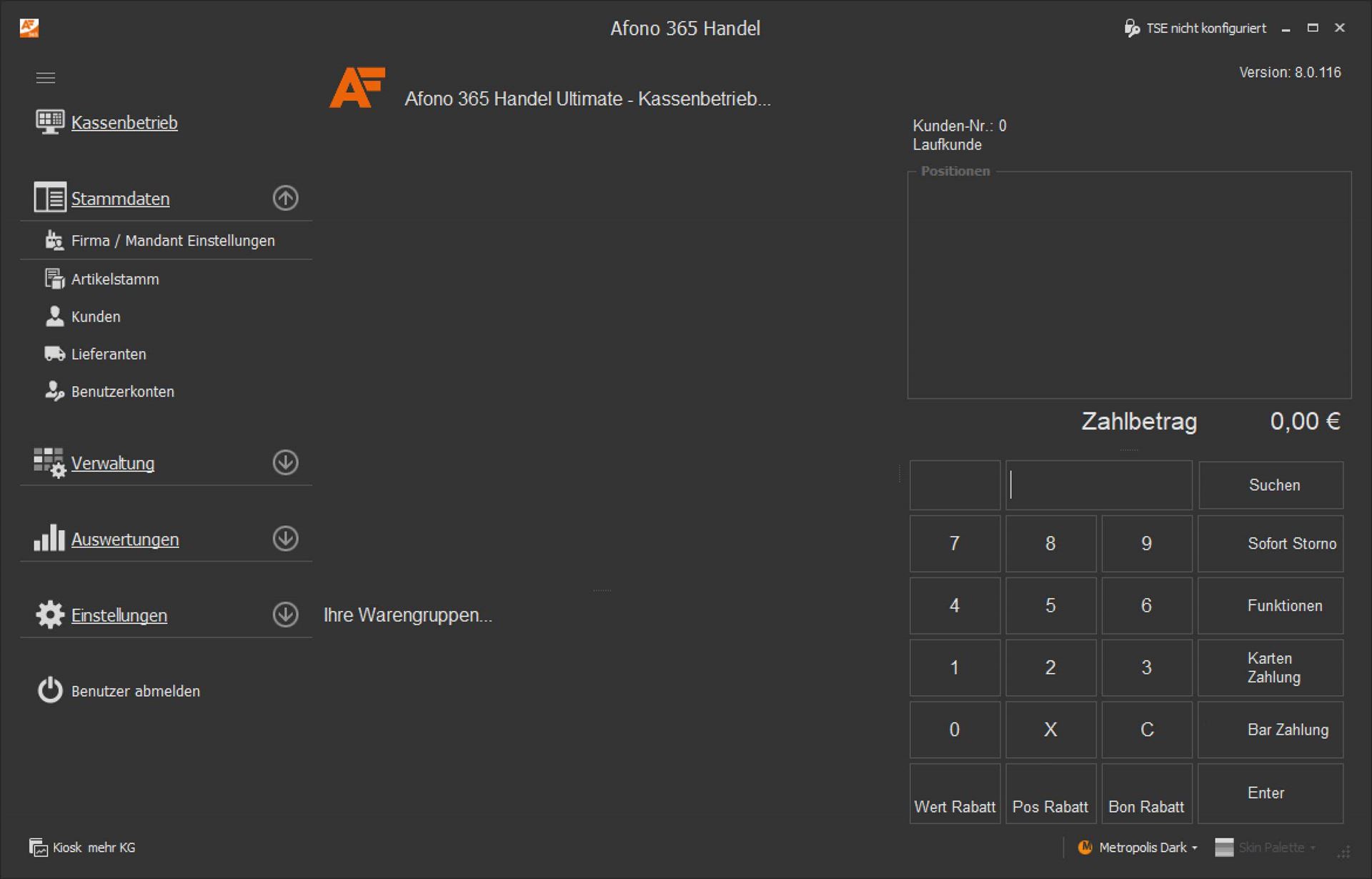The height and width of the screenshot is (879, 1372).
Task: Click the Skin Palette icon
Action: coord(1224,847)
